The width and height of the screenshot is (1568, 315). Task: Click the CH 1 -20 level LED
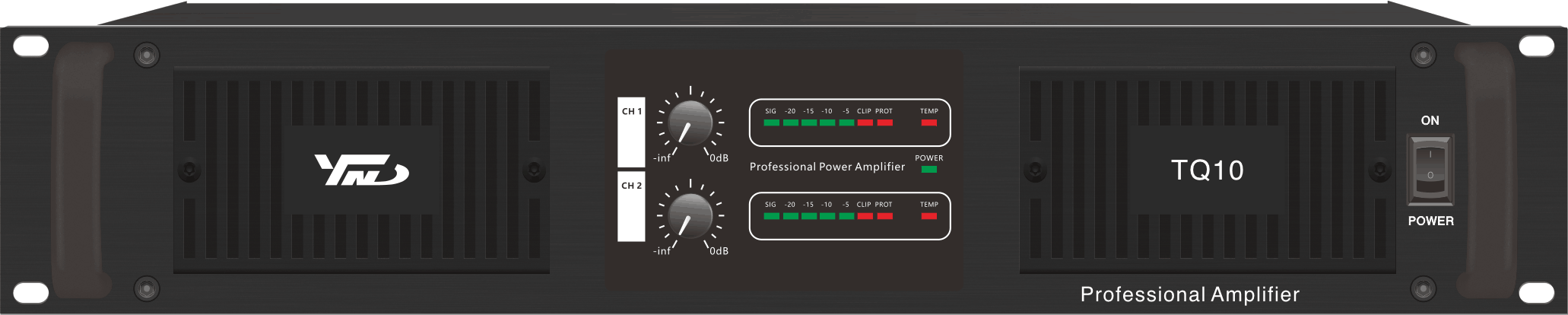click(791, 123)
